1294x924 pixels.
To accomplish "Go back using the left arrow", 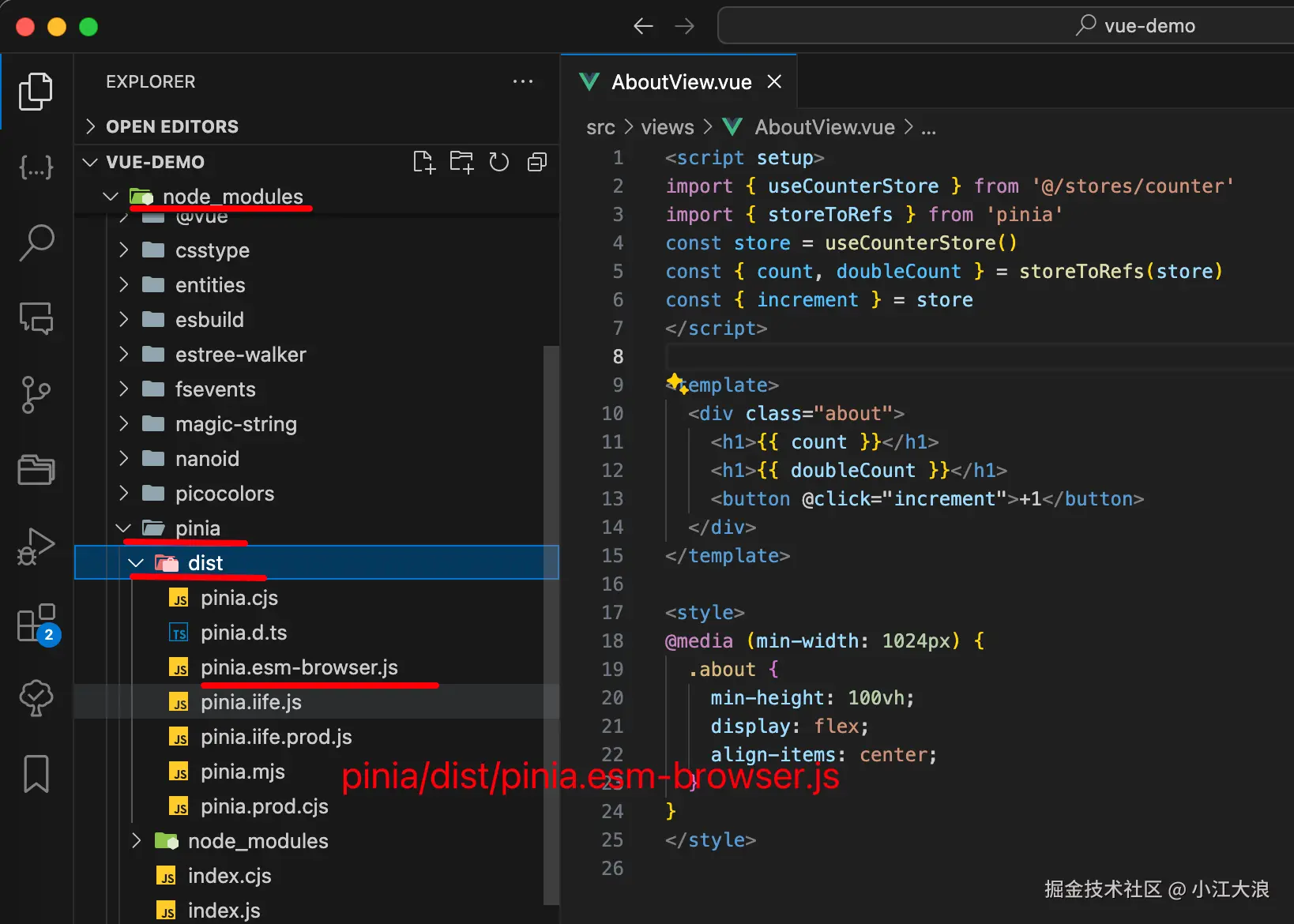I will click(643, 26).
